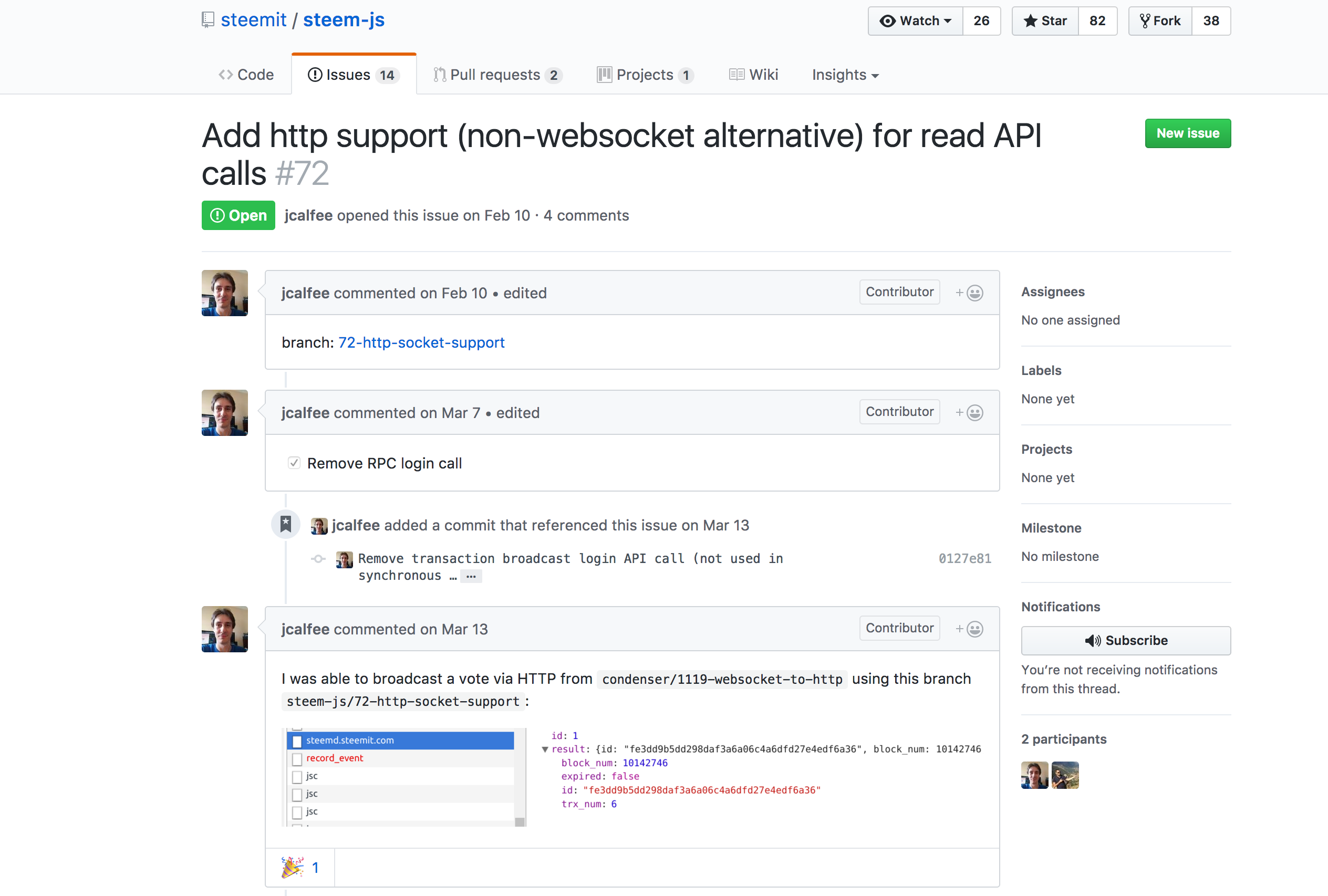Add reaction to the Mar 13 comment
Screen dimensions: 1328x896
969,629
